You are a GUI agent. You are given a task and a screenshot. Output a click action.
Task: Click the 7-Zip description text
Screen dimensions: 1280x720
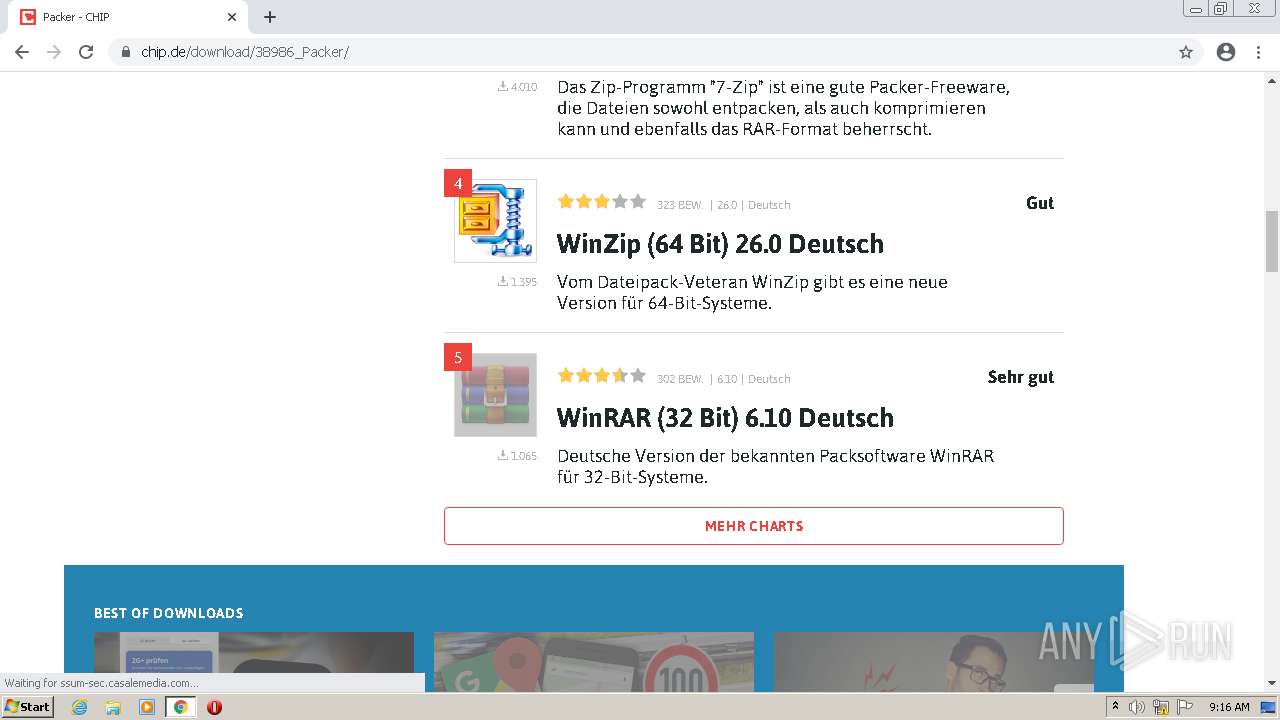point(783,108)
